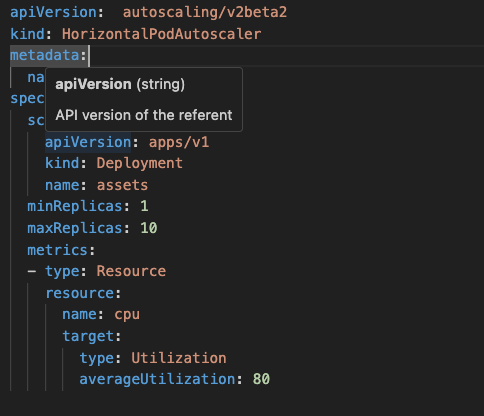Click the target key
The width and height of the screenshot is (484, 416).
(88, 336)
